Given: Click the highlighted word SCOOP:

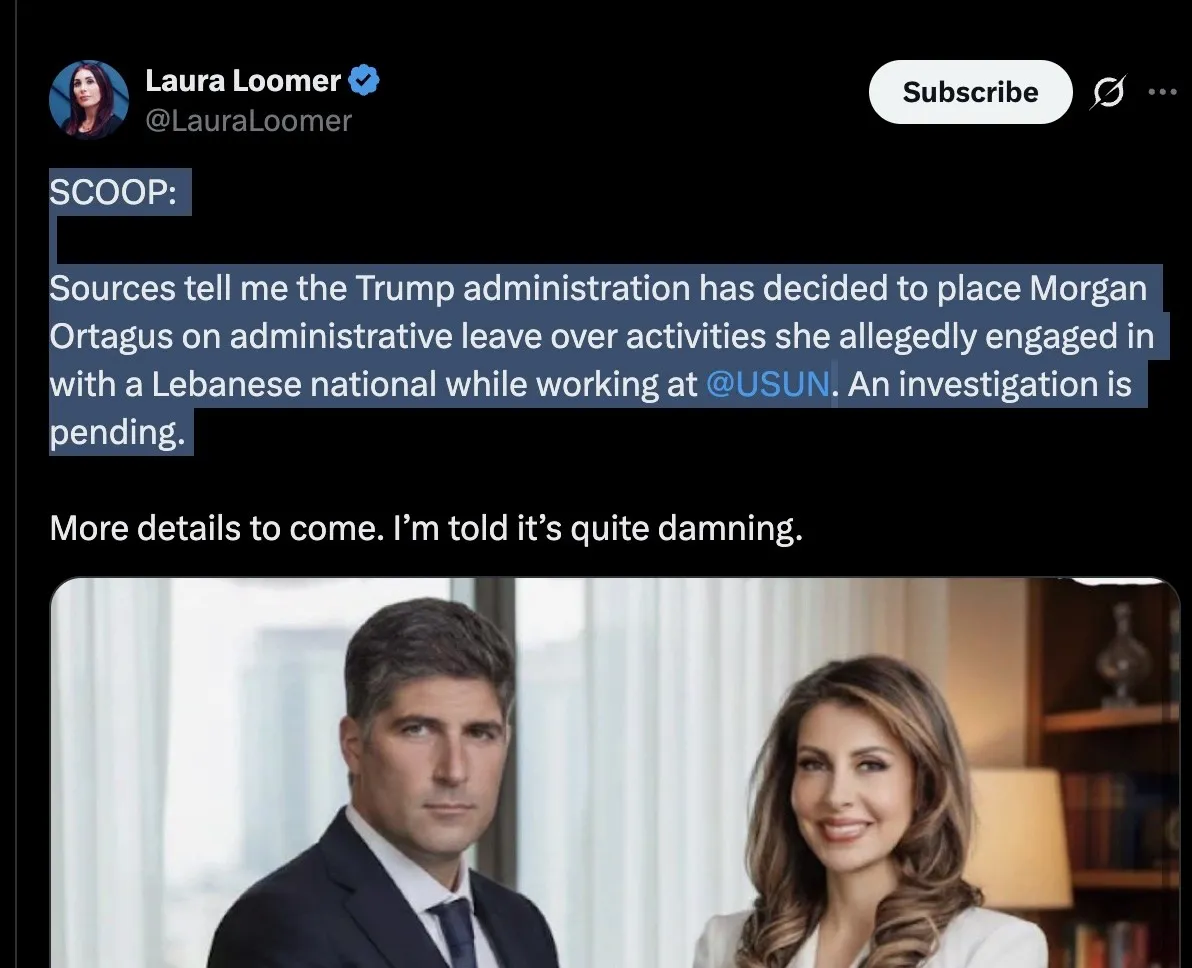Looking at the screenshot, I should pos(113,192).
